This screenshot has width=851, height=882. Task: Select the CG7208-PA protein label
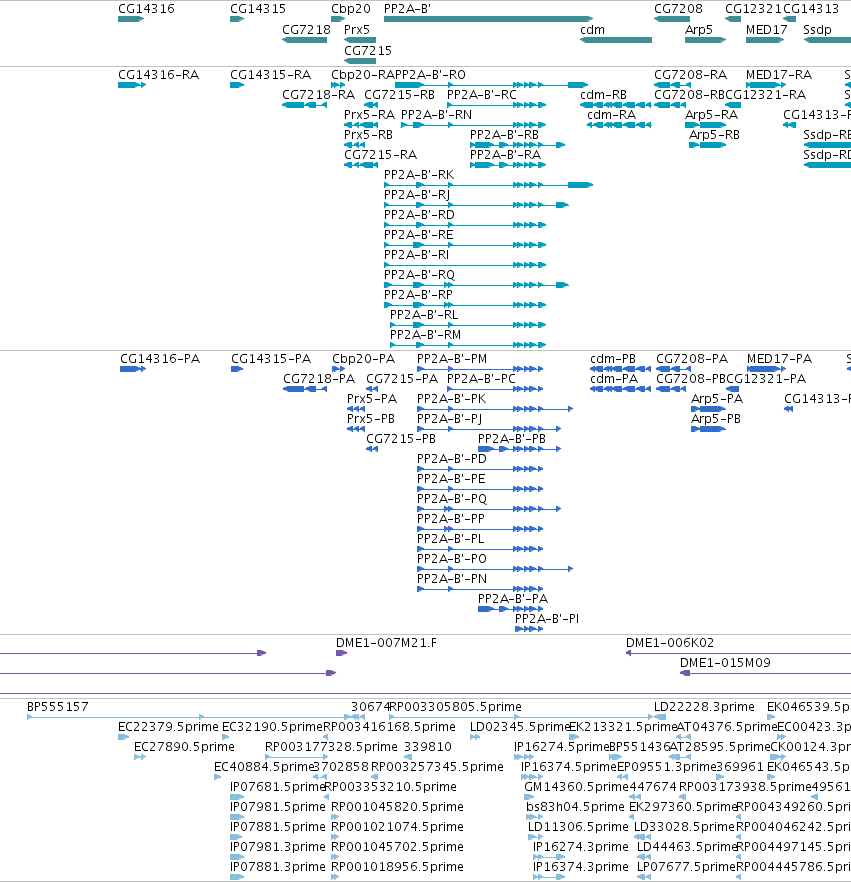click(x=692, y=359)
